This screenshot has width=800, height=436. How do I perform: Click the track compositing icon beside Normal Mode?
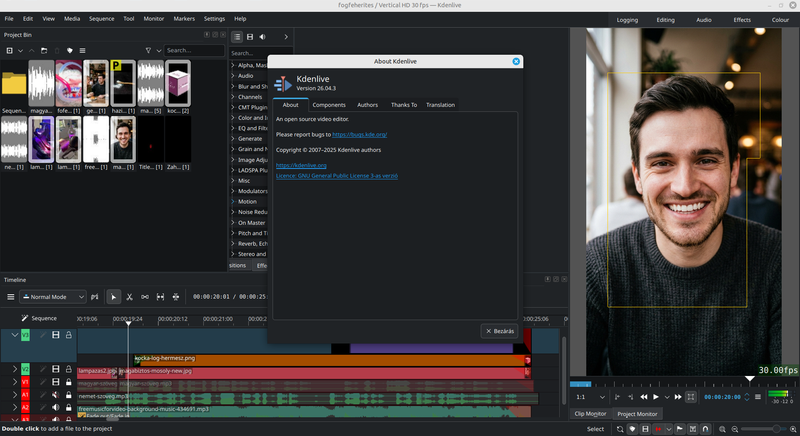click(95, 297)
